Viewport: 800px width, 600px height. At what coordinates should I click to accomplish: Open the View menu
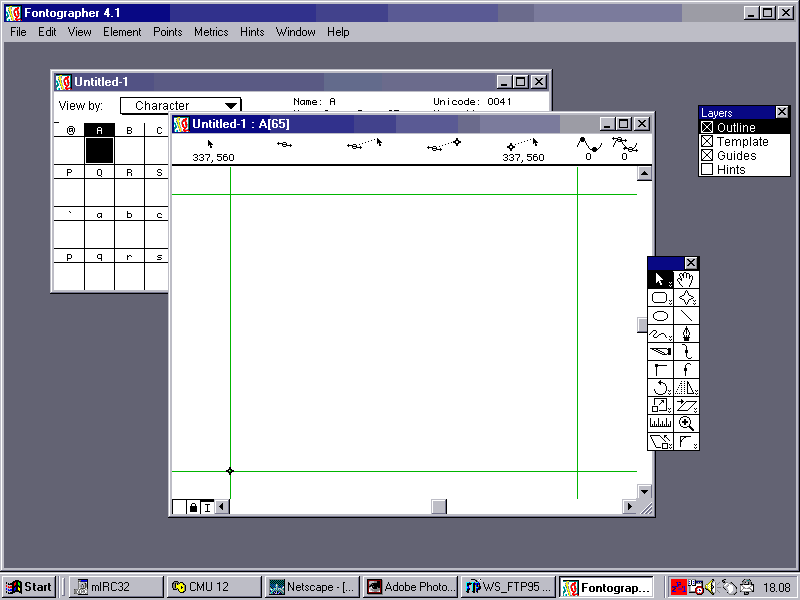[80, 32]
